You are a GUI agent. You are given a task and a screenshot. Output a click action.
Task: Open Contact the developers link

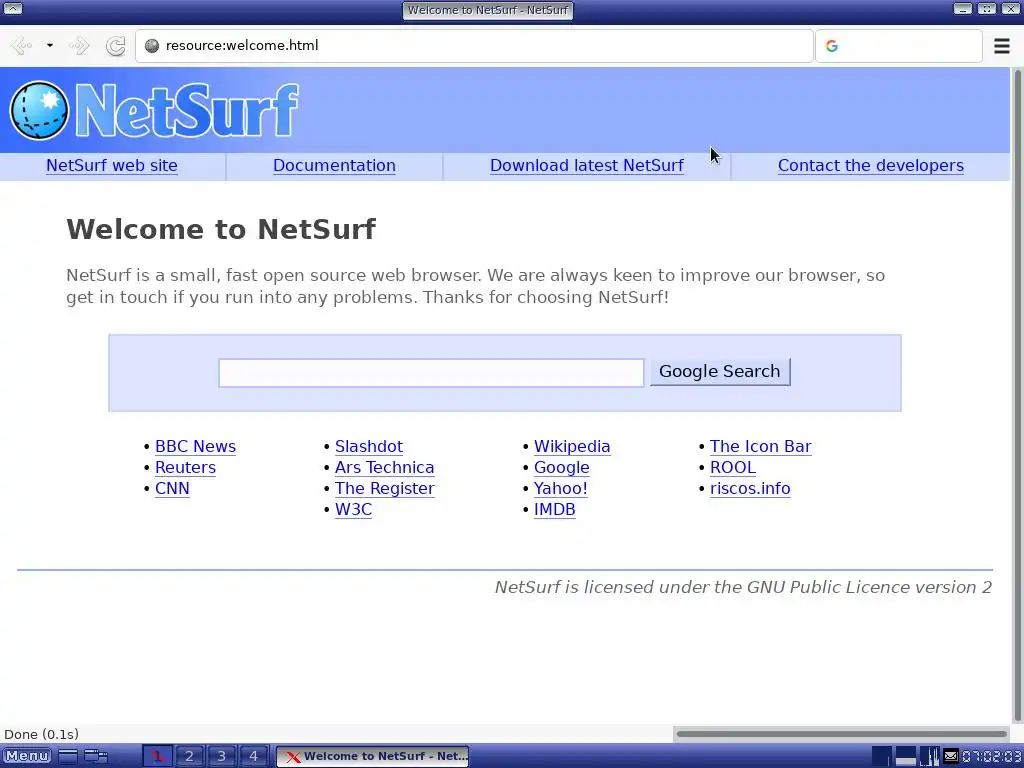click(x=871, y=166)
